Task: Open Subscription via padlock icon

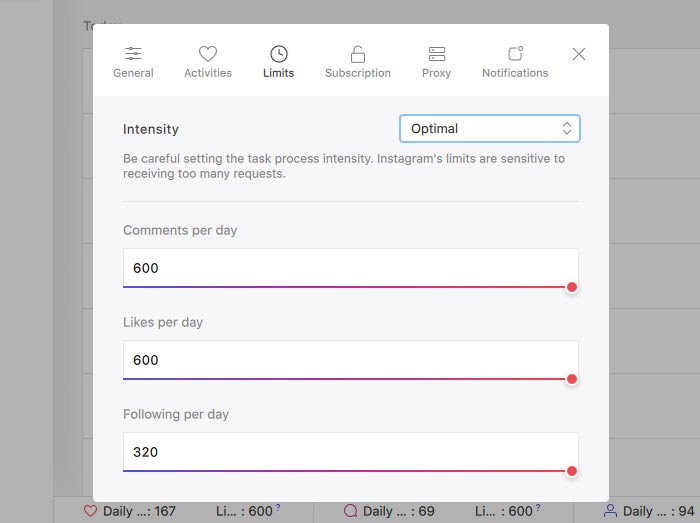Action: [358, 54]
